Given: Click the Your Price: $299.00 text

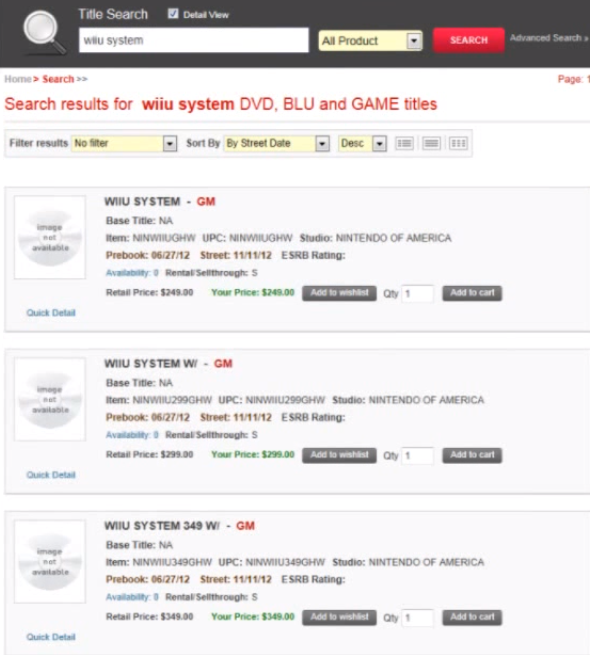Looking at the screenshot, I should coord(253,454).
